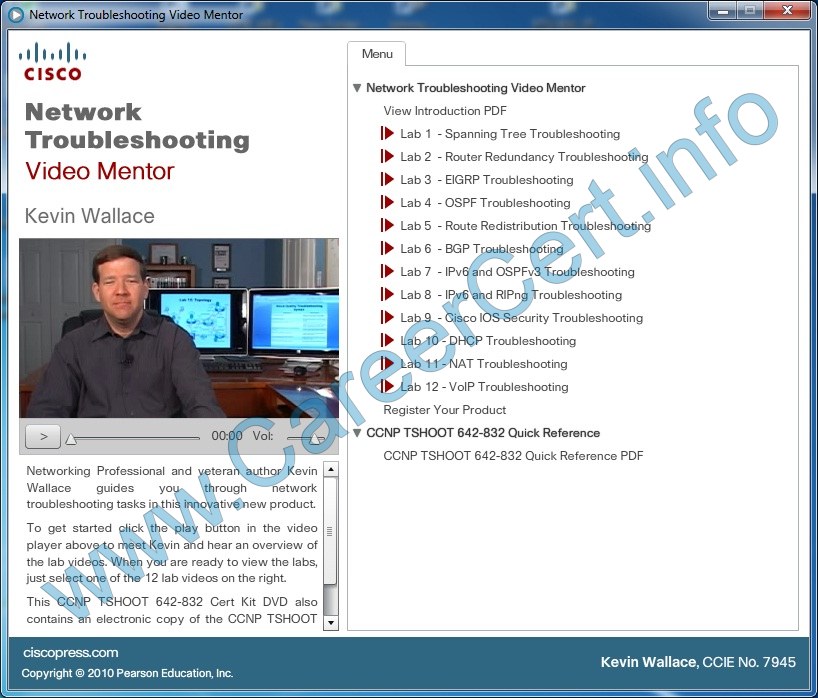Collapse the CCNP TSHOOT Quick Reference section

click(357, 433)
